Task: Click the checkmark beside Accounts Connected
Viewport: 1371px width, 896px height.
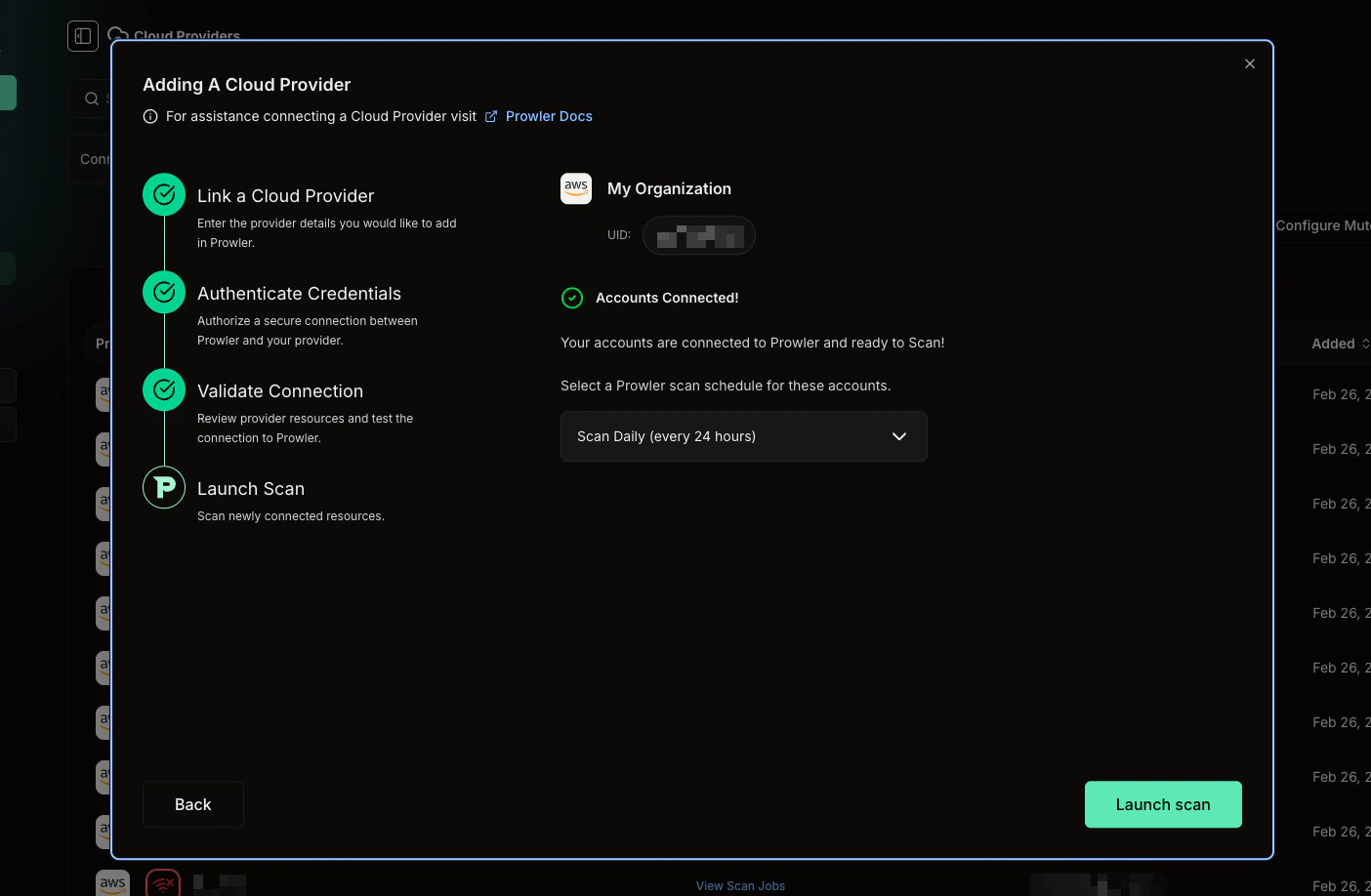Action: [x=572, y=298]
